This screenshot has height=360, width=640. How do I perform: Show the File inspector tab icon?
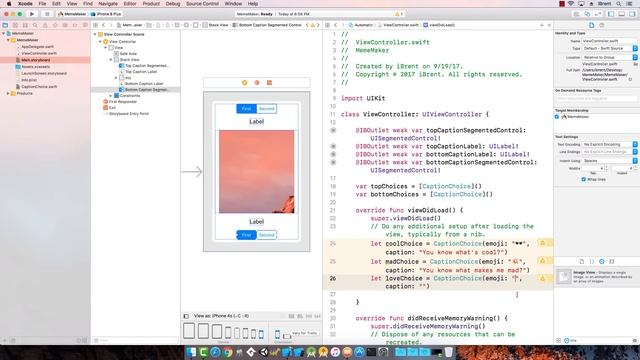click(591, 25)
